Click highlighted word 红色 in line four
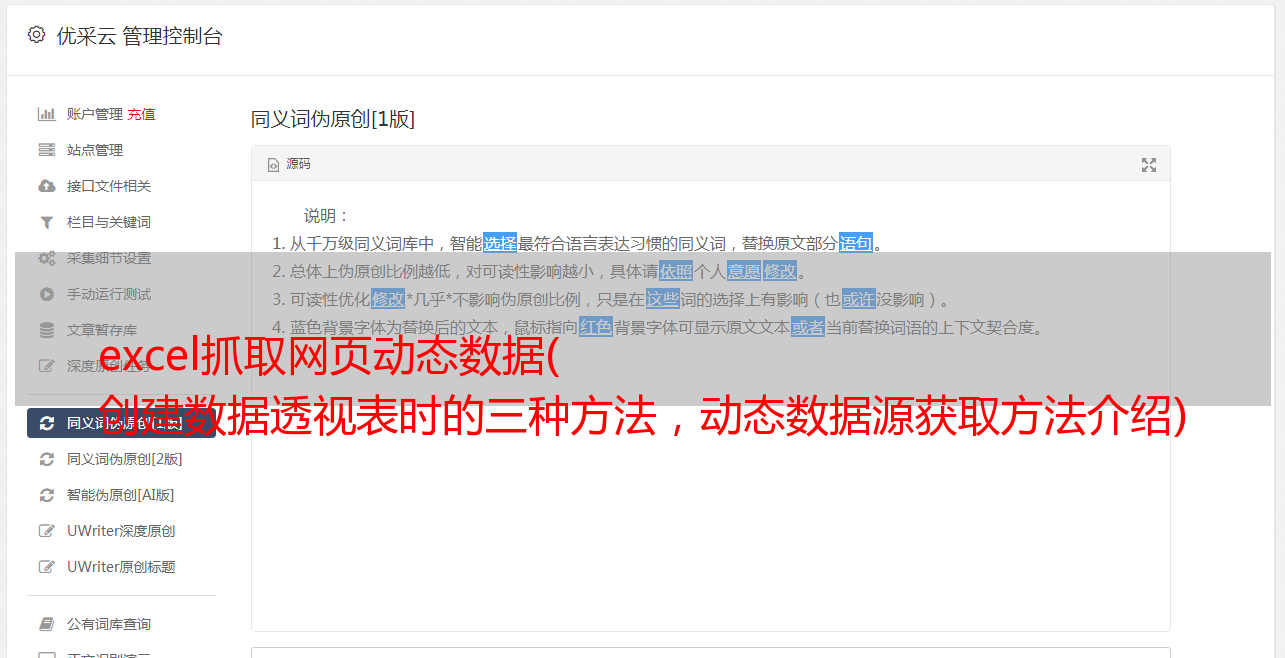 (596, 327)
